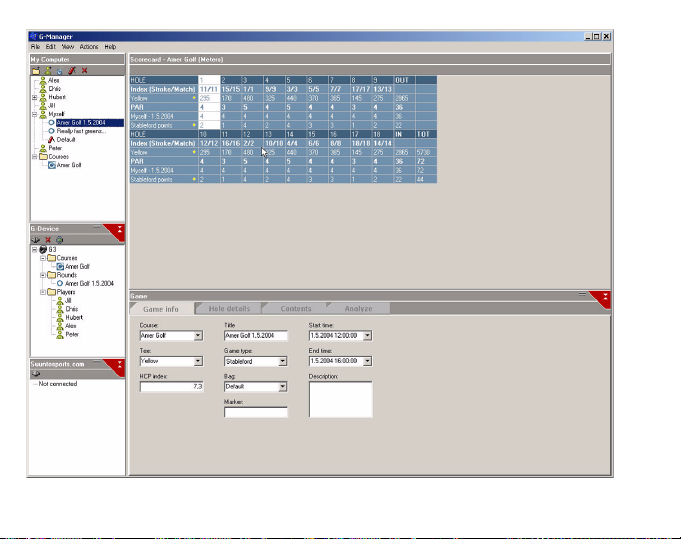Viewport: 681px width, 539px height.
Task: Open the Help menu
Action: click(x=110, y=46)
